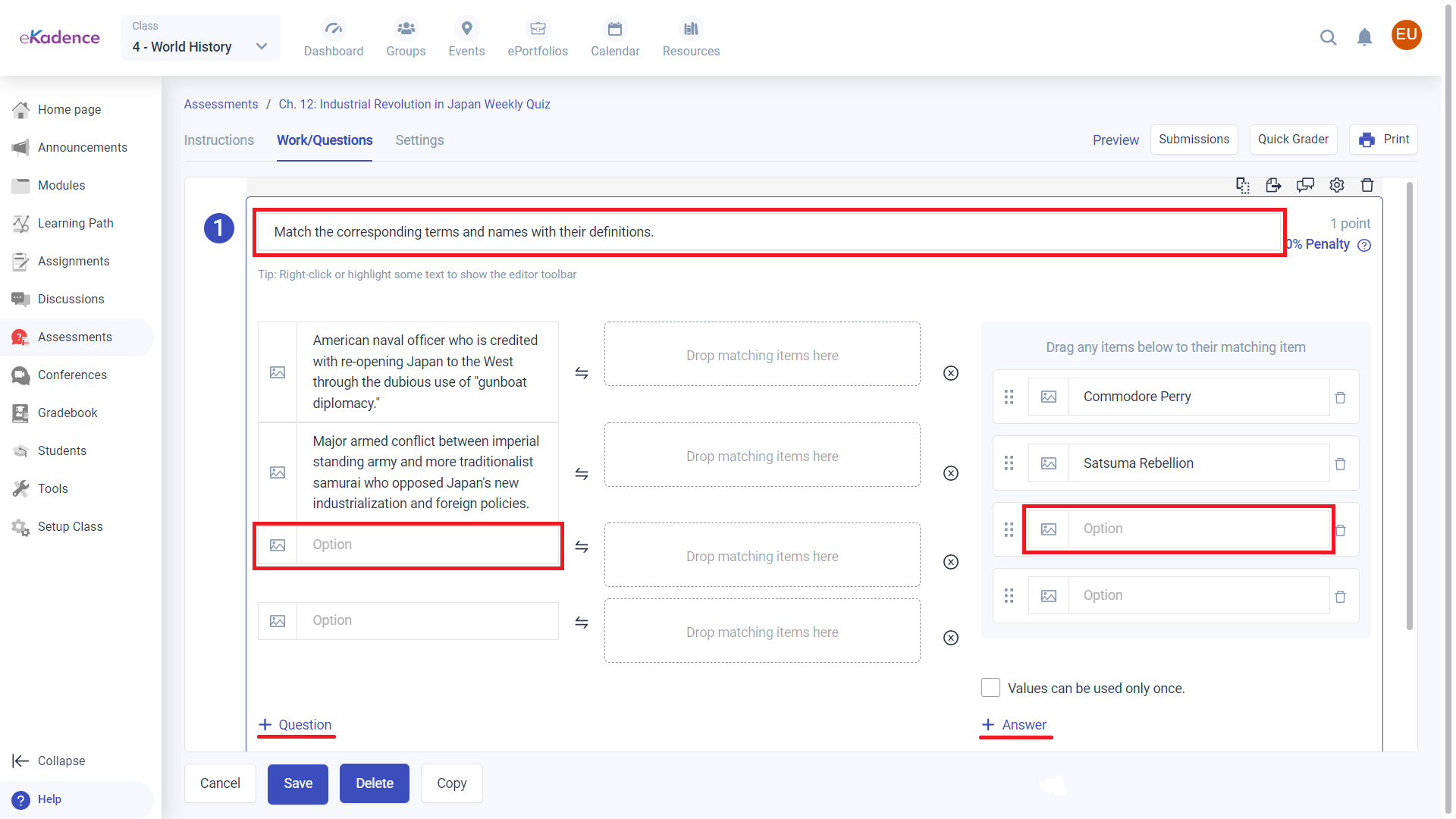Viewport: 1456px width, 819px height.
Task: Open question feedback comments icon
Action: [1305, 185]
